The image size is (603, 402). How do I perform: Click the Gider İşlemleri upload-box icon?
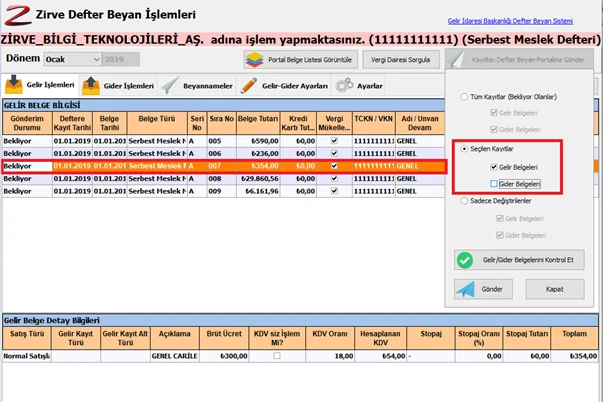[x=91, y=85]
